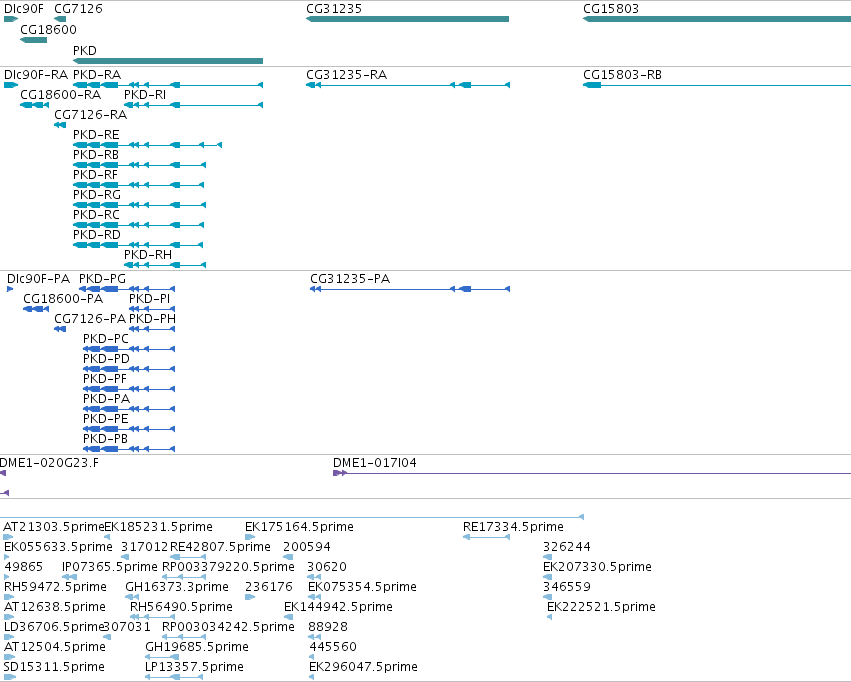Click transcript PKD-RC
This screenshot has height=682, width=851.
tap(138, 225)
